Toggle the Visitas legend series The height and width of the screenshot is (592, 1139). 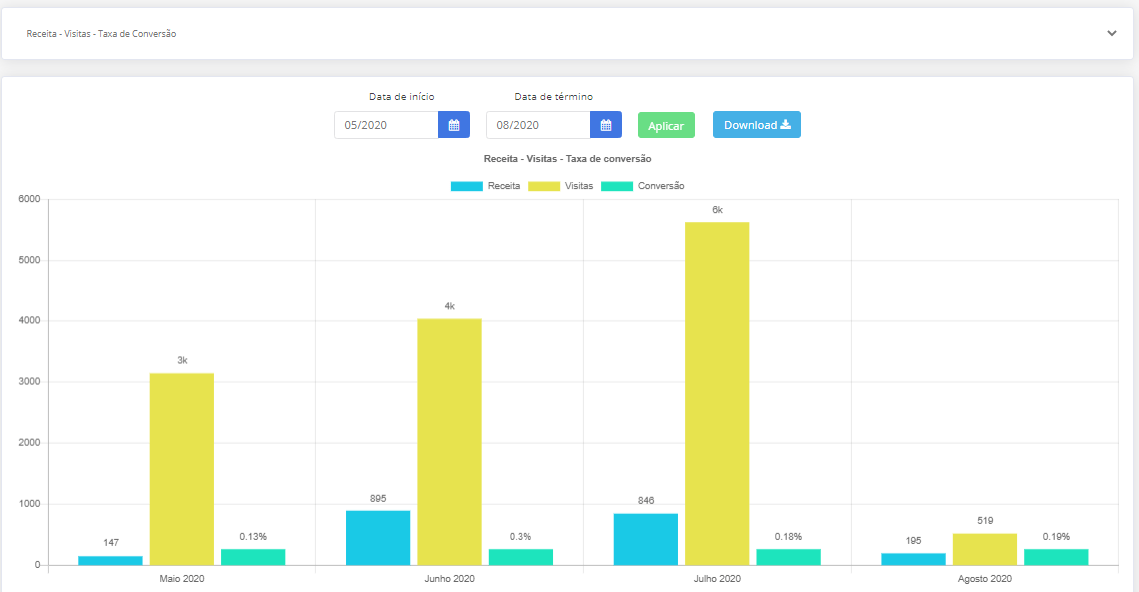pos(560,186)
